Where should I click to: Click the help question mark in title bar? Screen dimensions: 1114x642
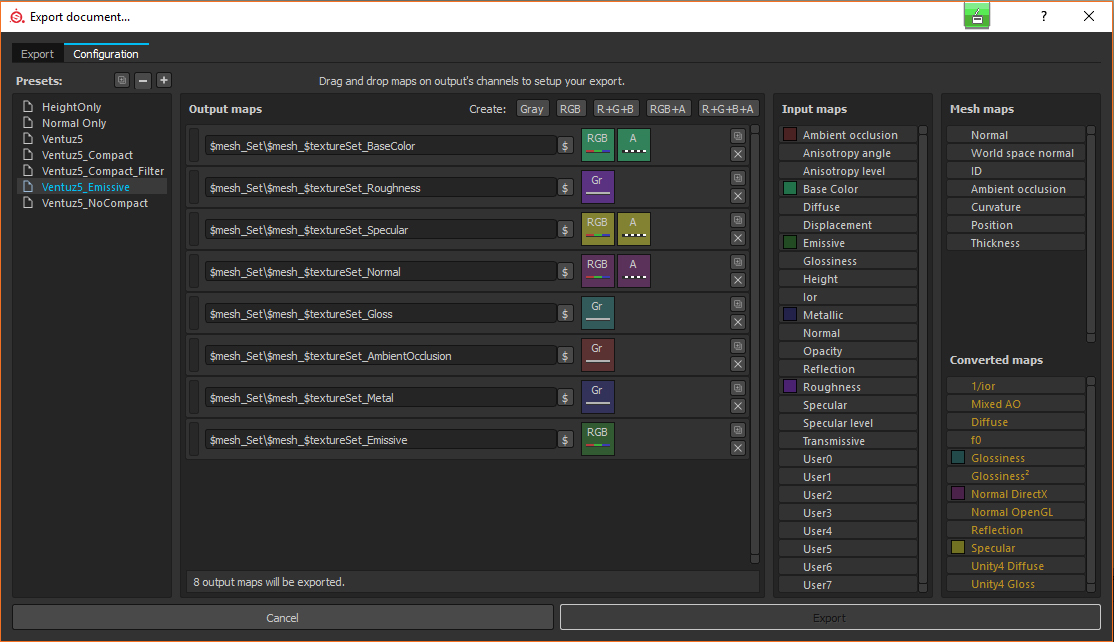(1044, 17)
